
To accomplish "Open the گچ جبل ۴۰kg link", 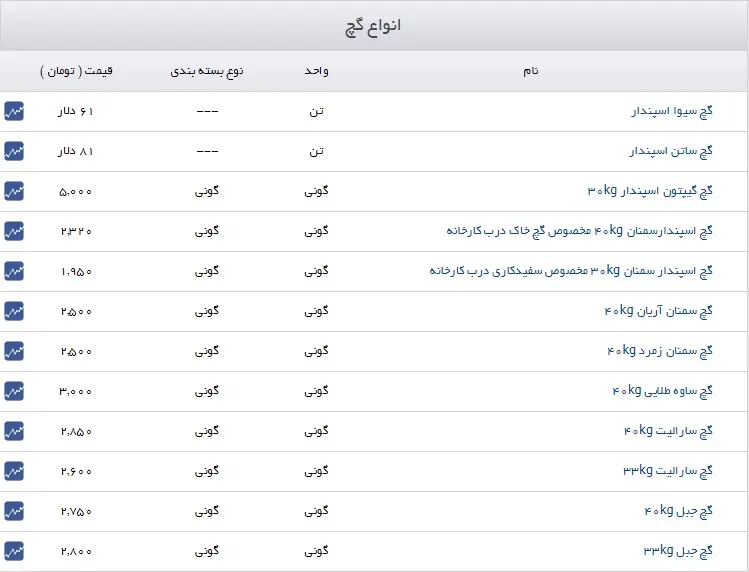I will click(678, 511).
